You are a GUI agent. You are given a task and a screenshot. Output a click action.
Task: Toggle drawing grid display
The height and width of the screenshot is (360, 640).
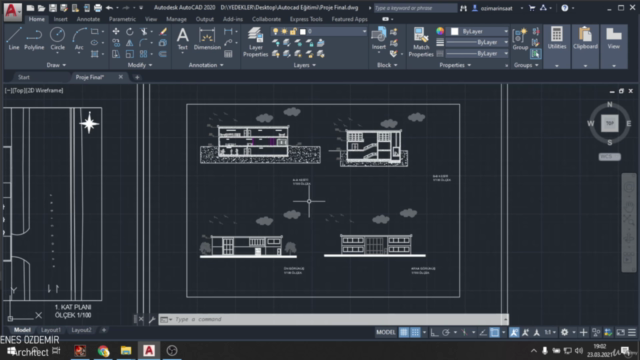coord(404,332)
